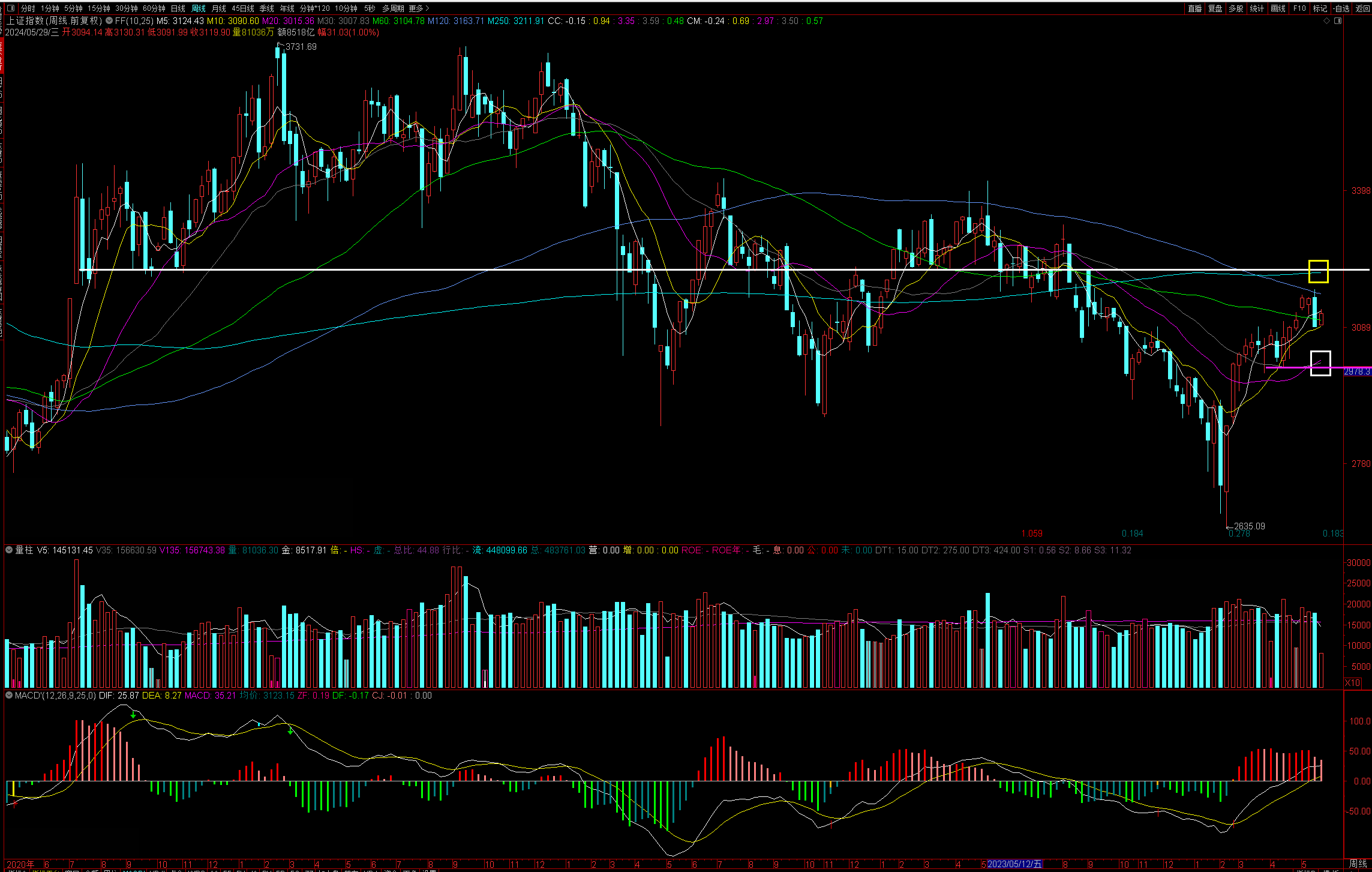Click the yellow square marker on chart
1372x872 pixels.
[x=1318, y=271]
